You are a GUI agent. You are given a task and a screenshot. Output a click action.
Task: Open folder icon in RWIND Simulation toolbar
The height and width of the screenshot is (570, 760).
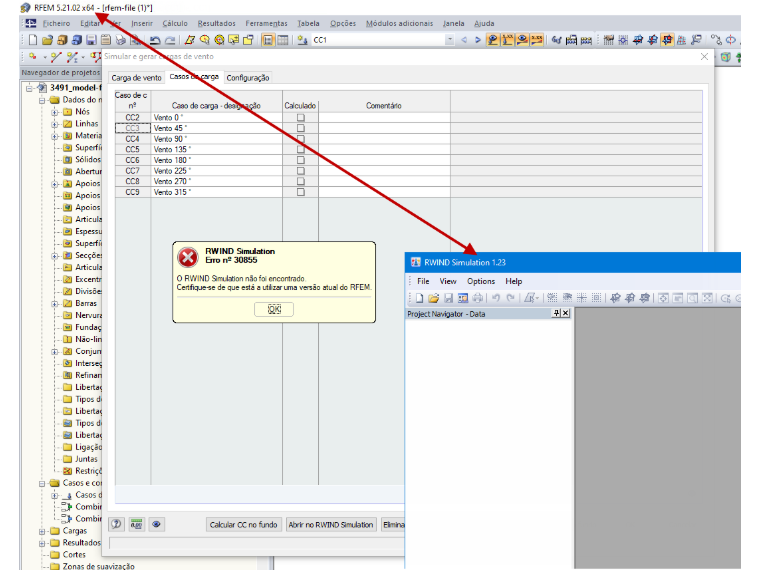(x=433, y=298)
